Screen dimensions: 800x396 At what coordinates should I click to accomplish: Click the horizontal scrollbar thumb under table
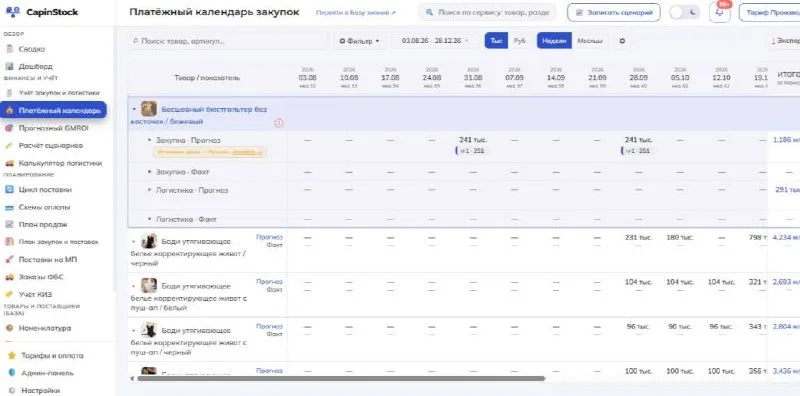pyautogui.click(x=341, y=379)
